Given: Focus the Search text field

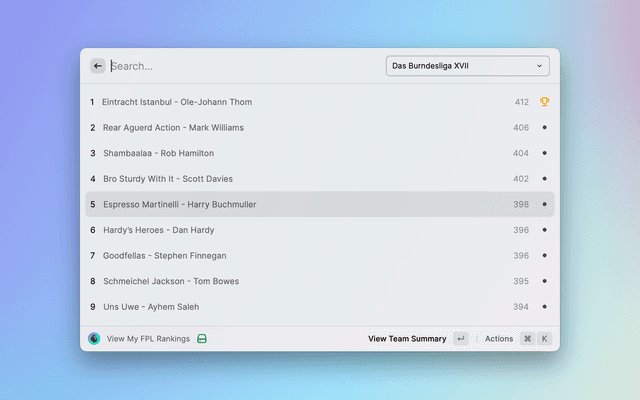Looking at the screenshot, I should (x=240, y=66).
